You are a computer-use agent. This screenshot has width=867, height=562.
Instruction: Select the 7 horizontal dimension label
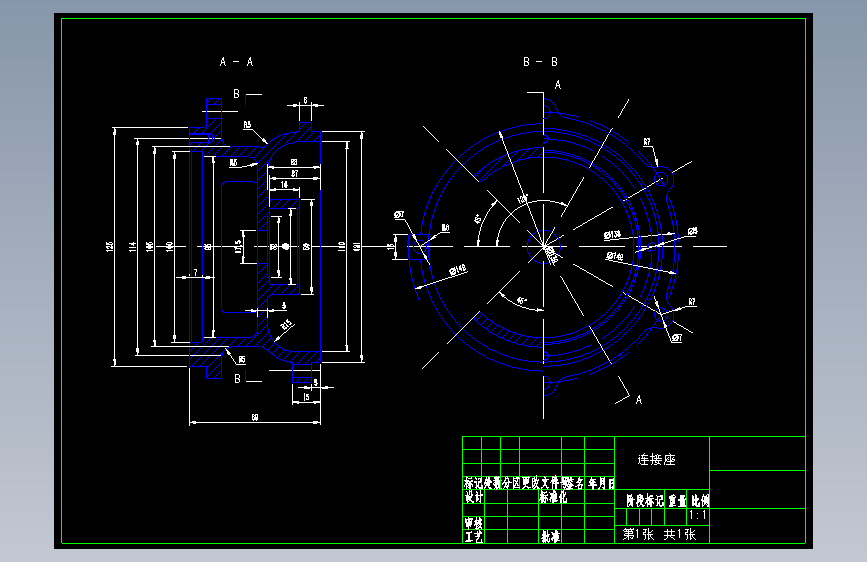(x=195, y=272)
